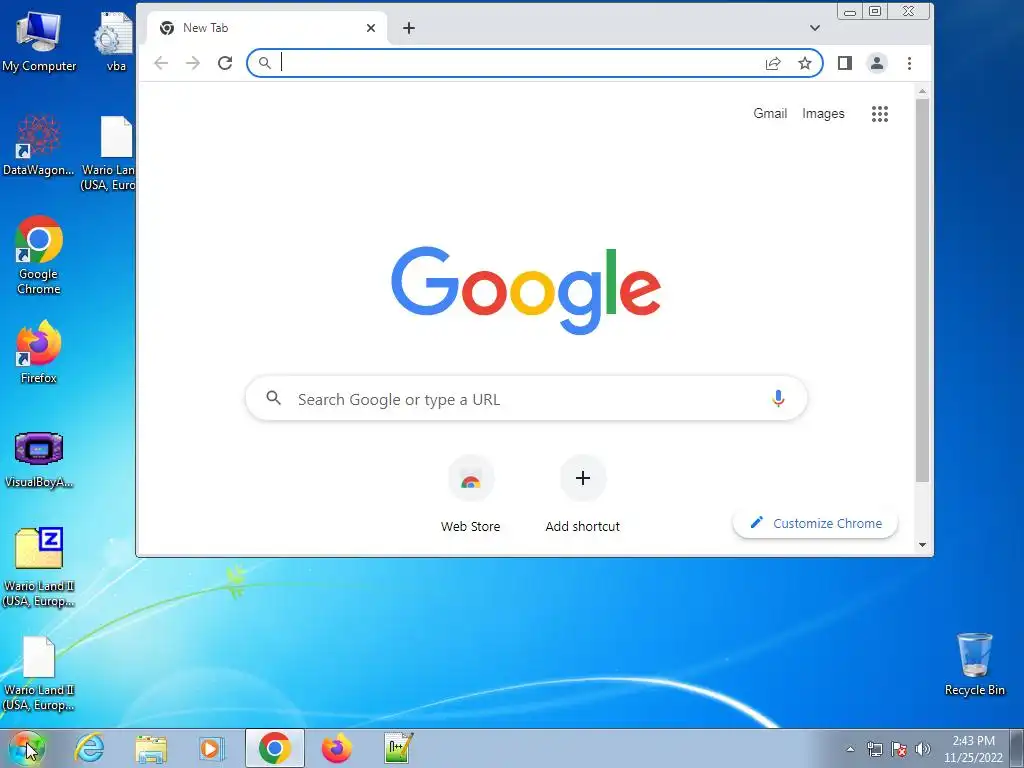Click the network tray icon
The height and width of the screenshot is (768, 1024).
874,750
